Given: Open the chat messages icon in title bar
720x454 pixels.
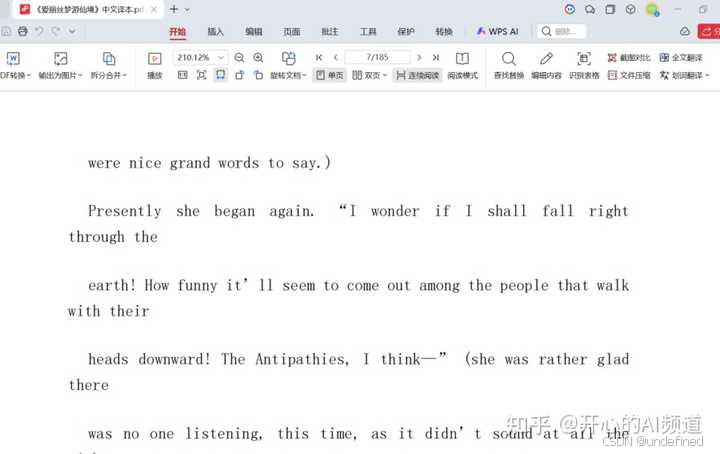Looking at the screenshot, I should click(x=590, y=9).
